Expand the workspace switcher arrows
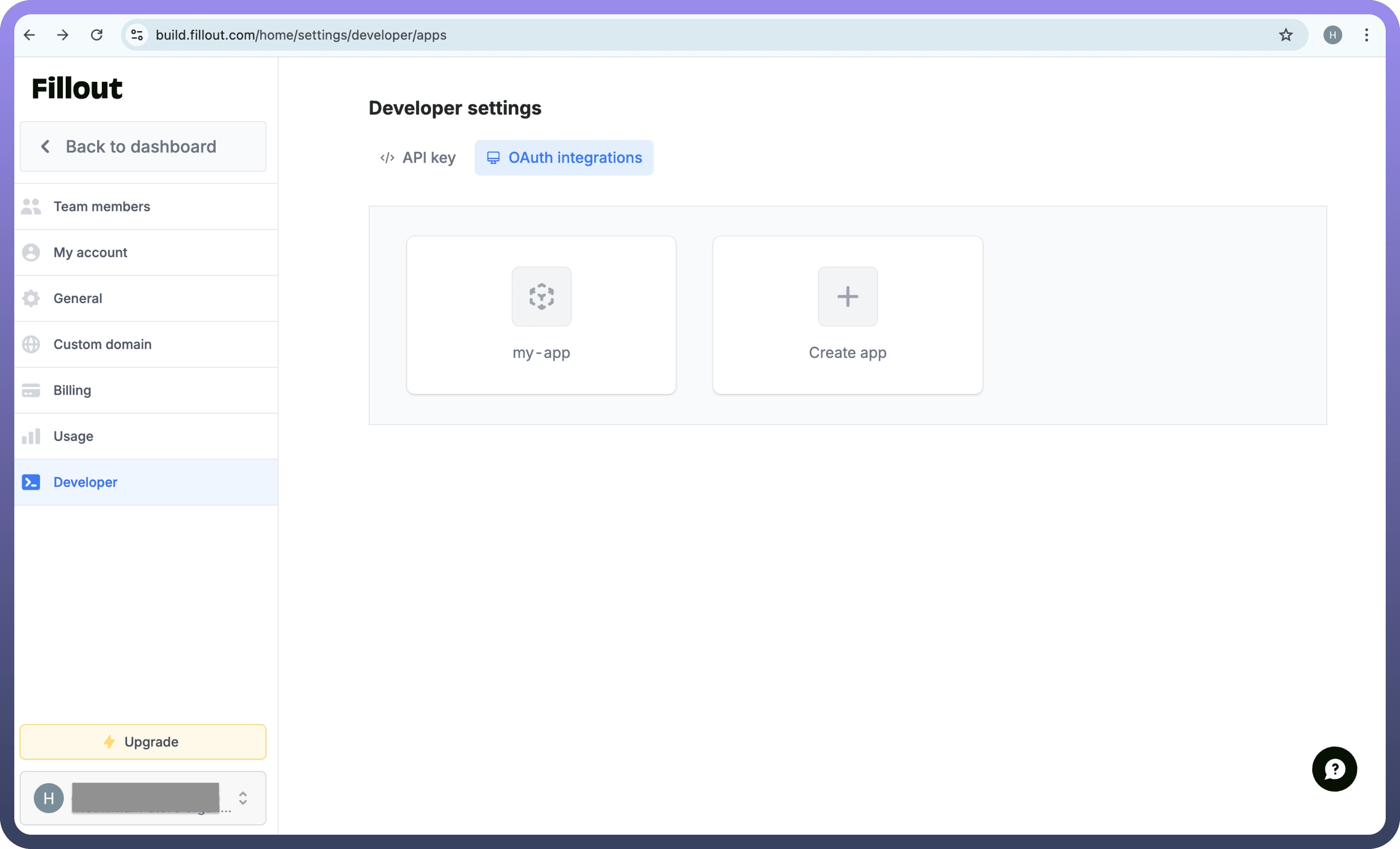This screenshot has width=1400, height=849. click(242, 798)
